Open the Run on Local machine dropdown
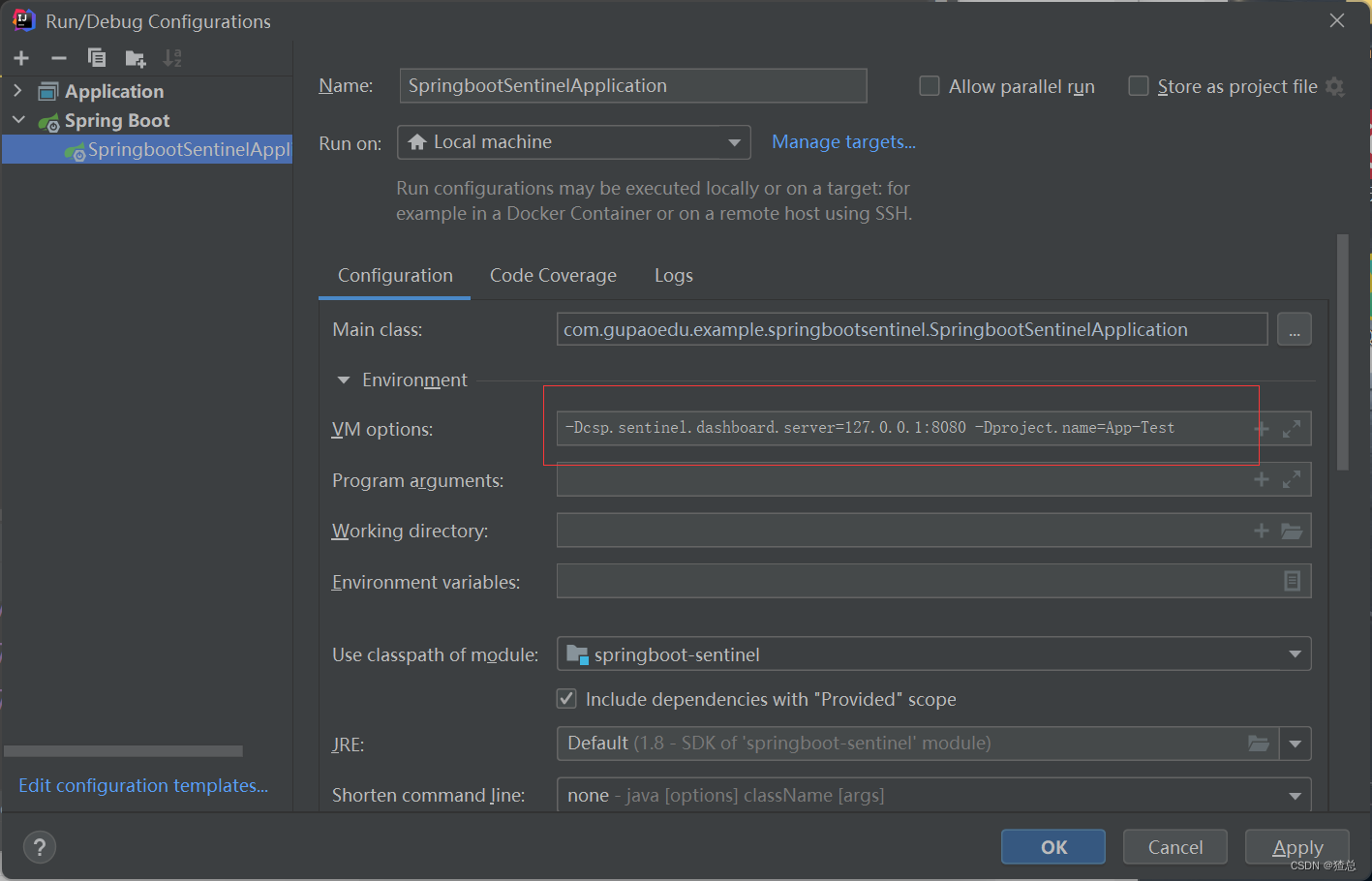 [574, 142]
